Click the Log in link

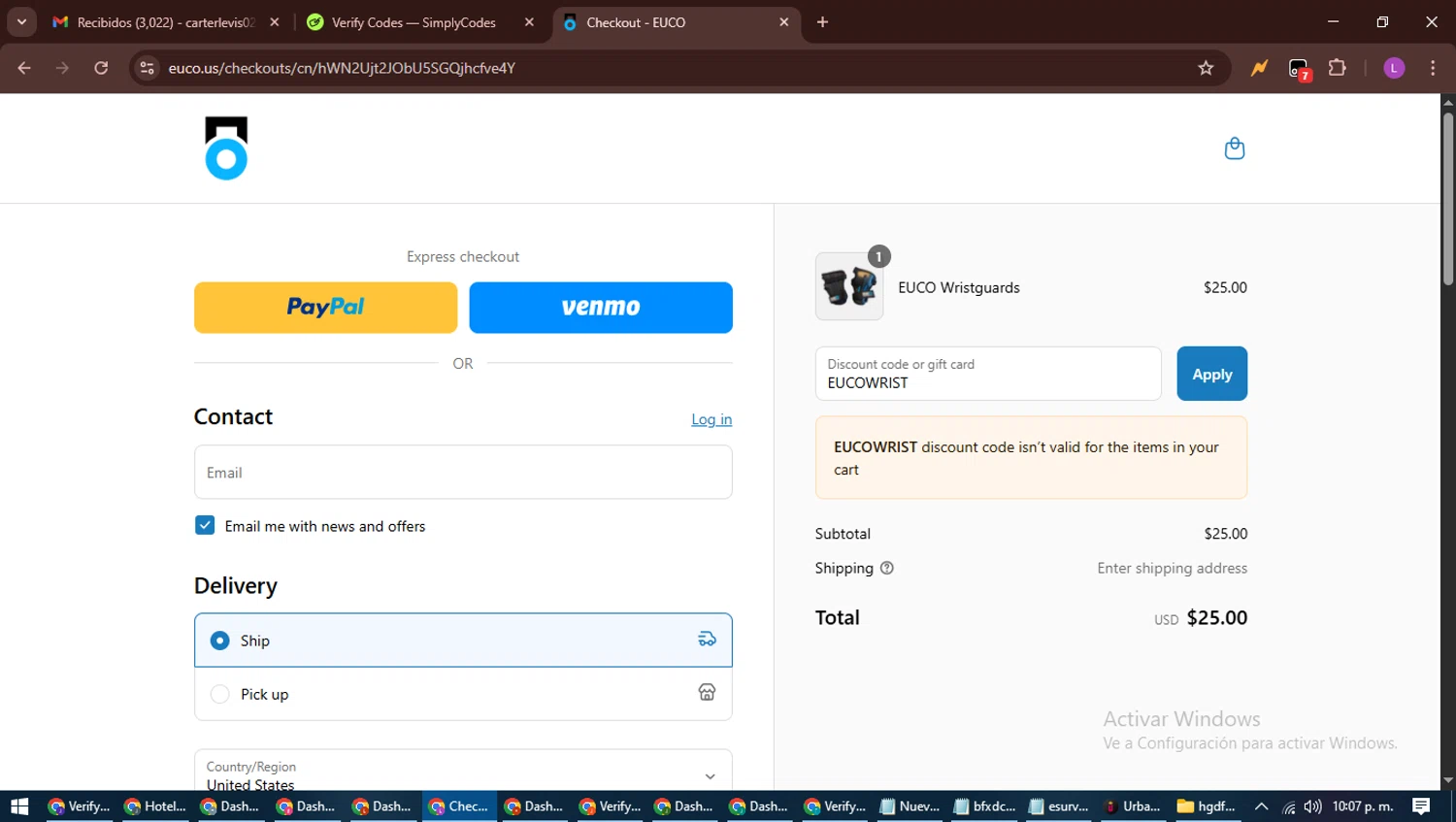(x=711, y=419)
